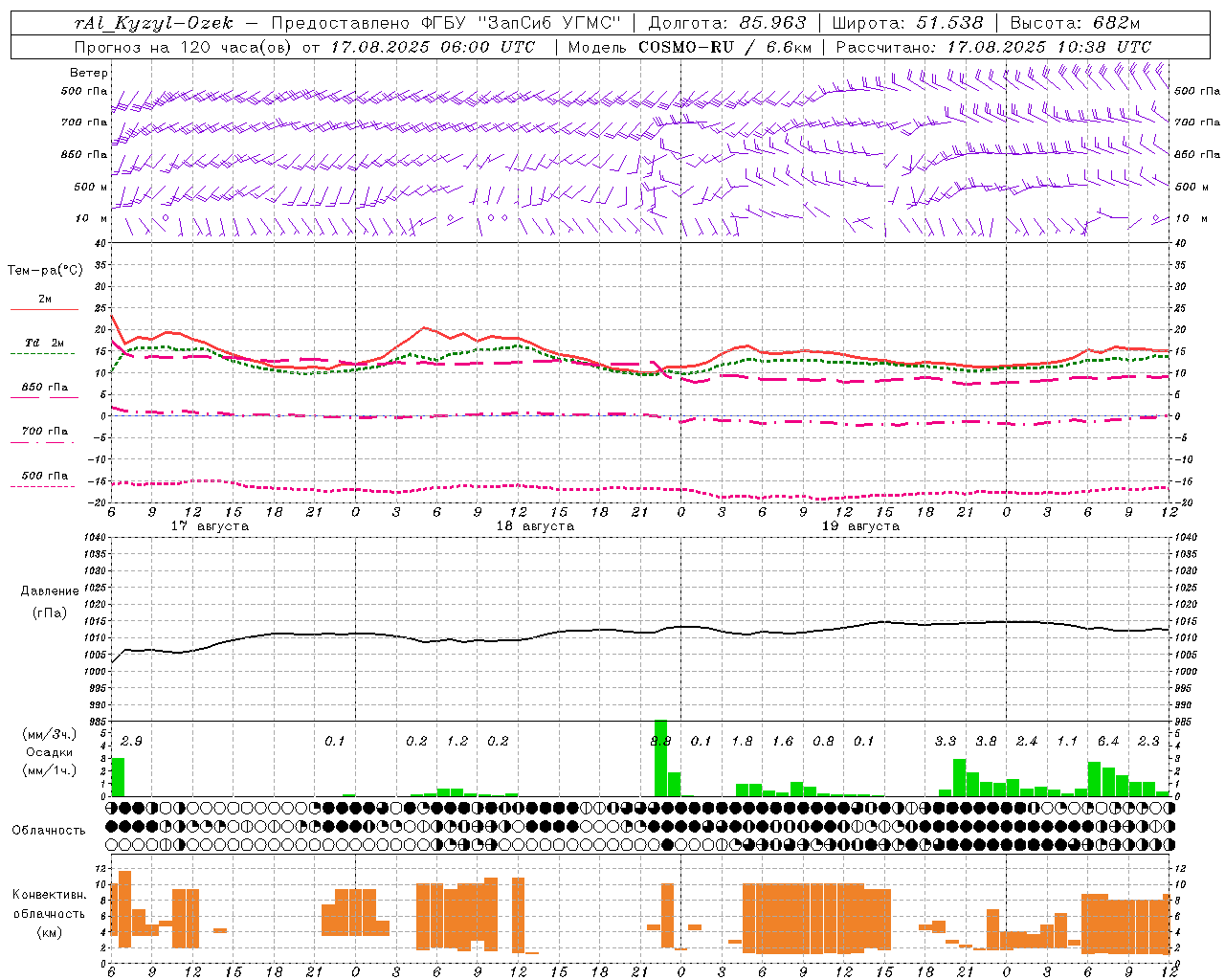
Task: Select the forecast period text Прогноз на 120 часа(ов)
Action: pyautogui.click(x=184, y=47)
